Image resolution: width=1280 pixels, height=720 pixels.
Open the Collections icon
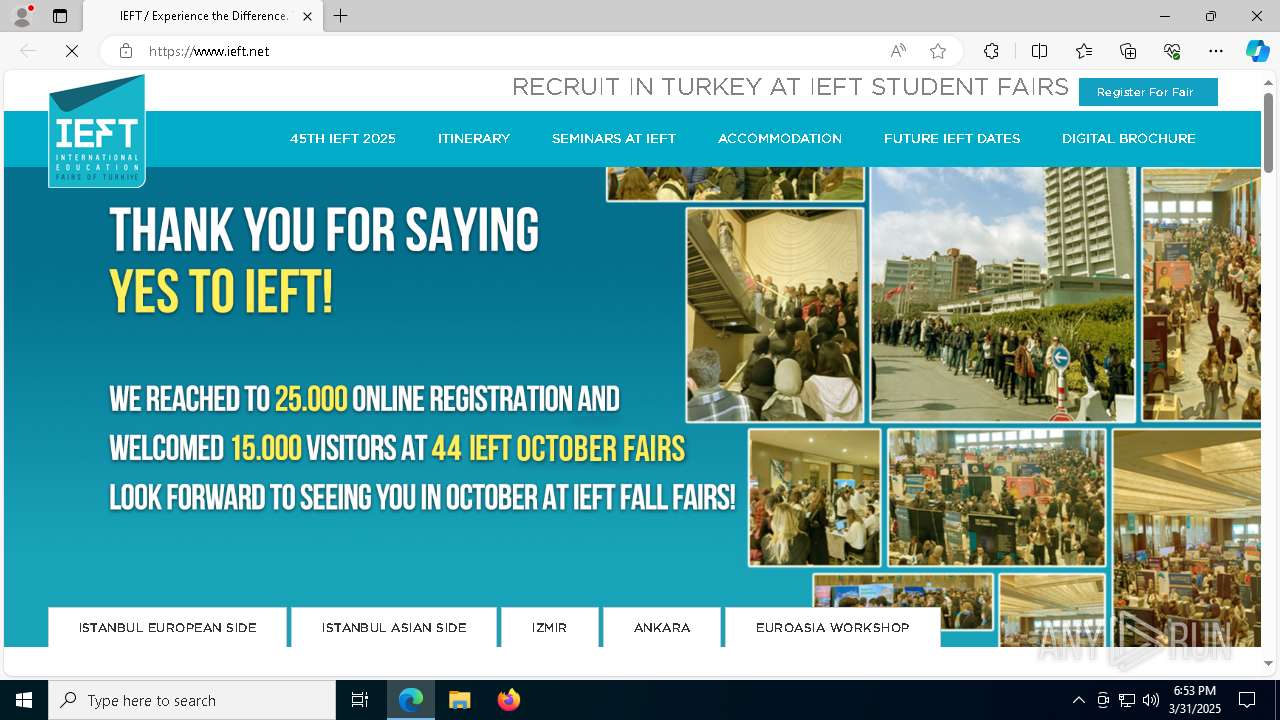pos(1128,51)
